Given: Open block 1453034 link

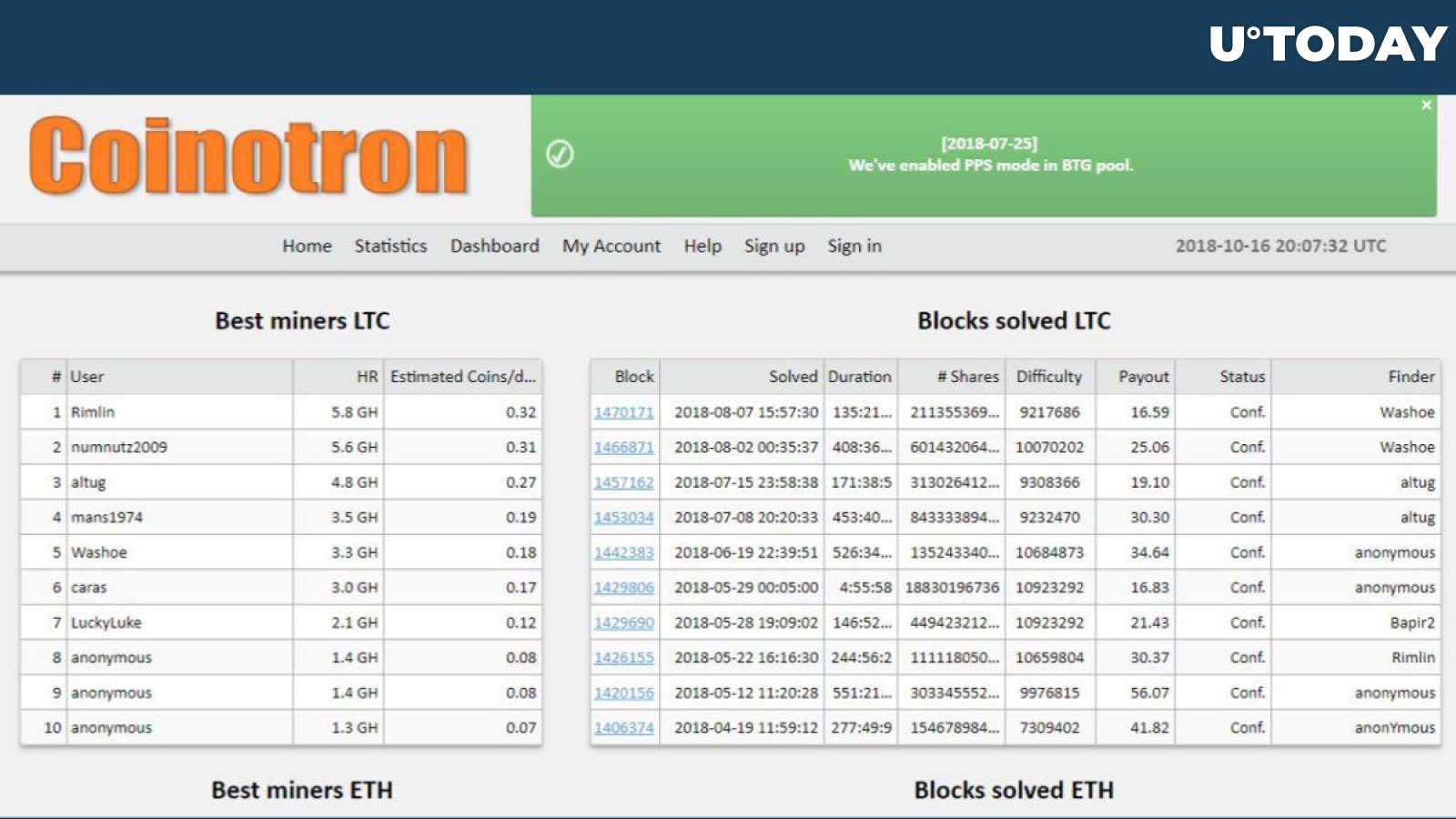Looking at the screenshot, I should (x=624, y=517).
